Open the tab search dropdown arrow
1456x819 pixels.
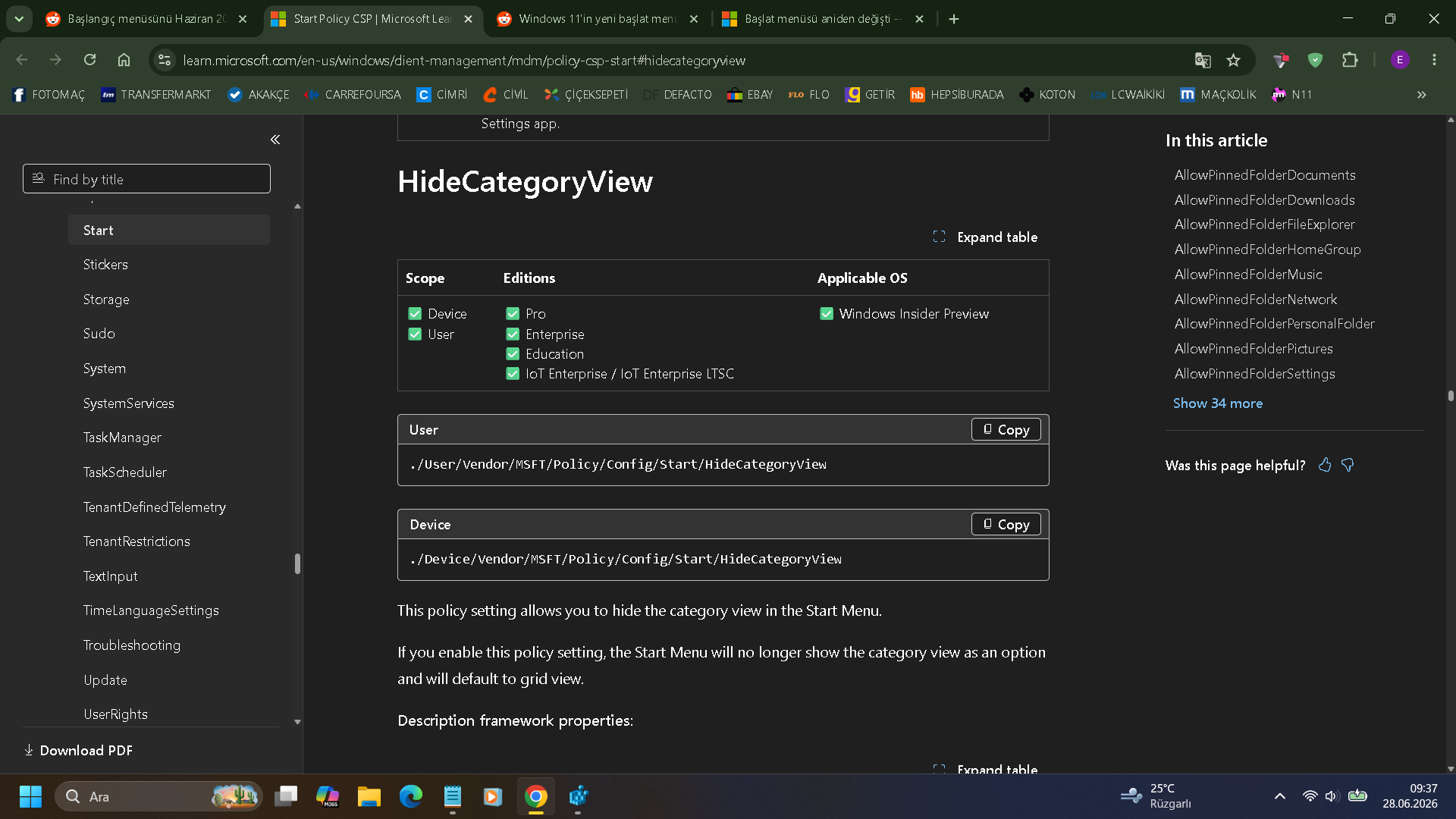(19, 19)
